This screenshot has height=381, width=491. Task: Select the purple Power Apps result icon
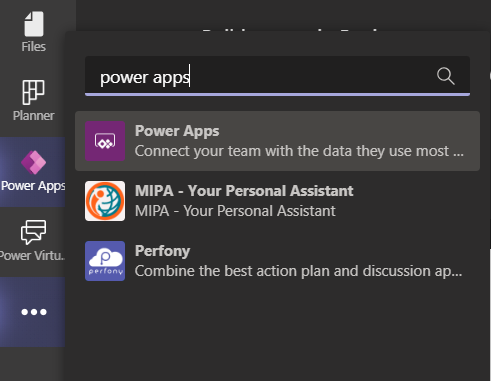(105, 141)
